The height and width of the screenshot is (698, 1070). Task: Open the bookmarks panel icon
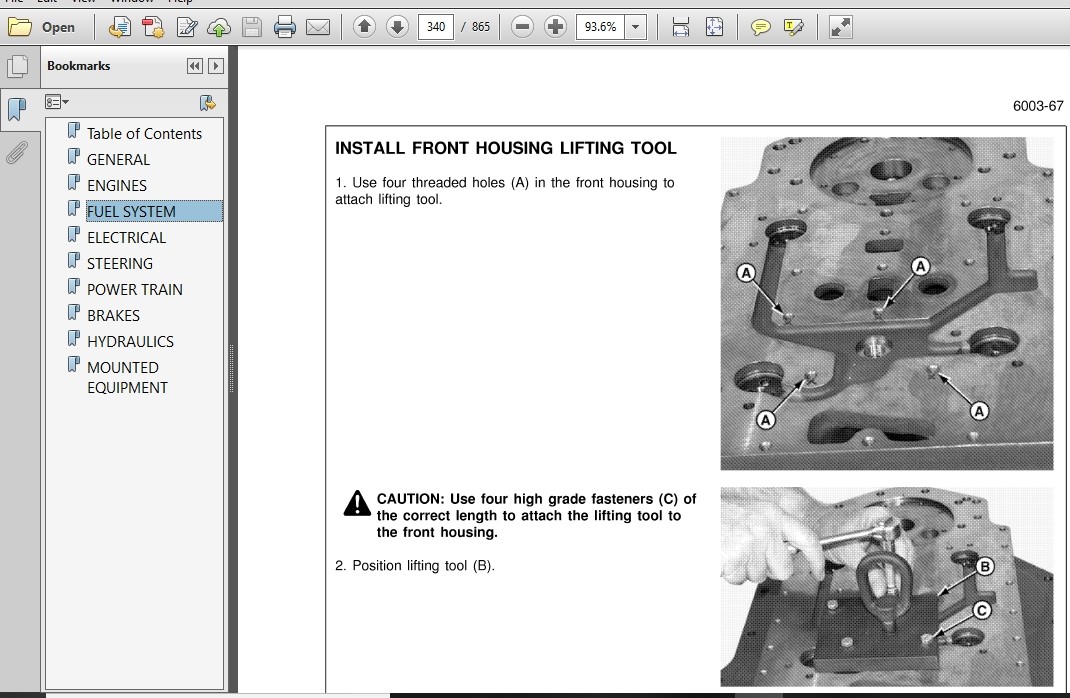click(17, 108)
